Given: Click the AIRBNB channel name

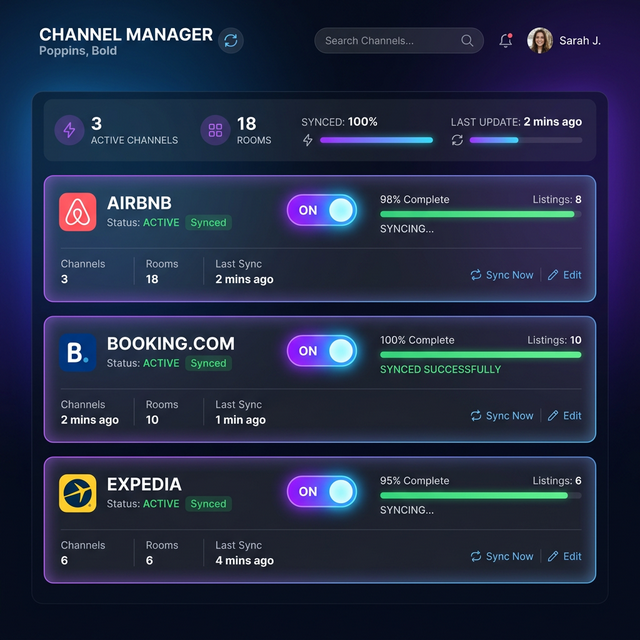Looking at the screenshot, I should click(x=139, y=203).
